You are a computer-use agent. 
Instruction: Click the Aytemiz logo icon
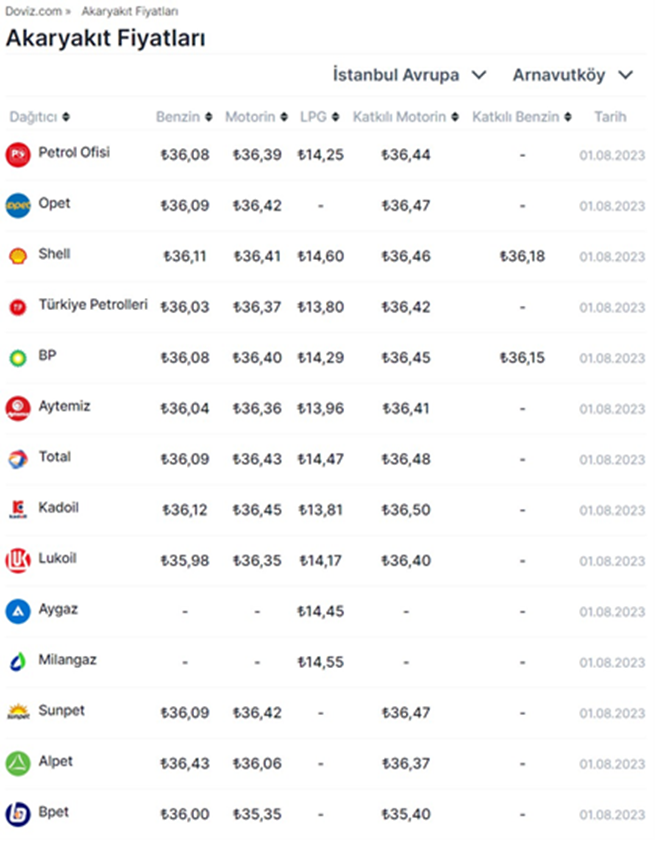tap(18, 407)
